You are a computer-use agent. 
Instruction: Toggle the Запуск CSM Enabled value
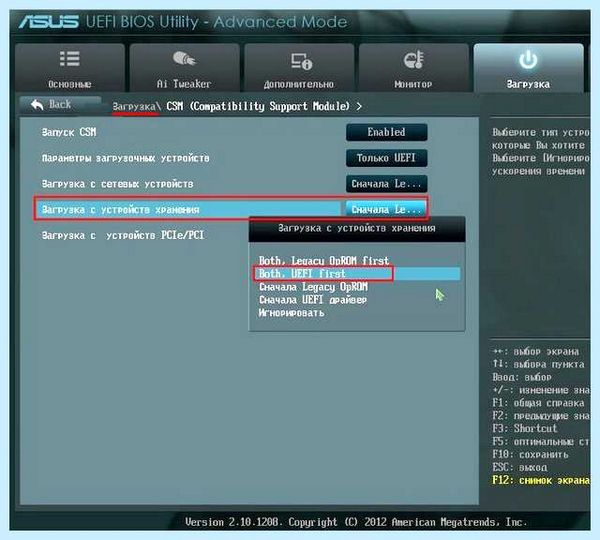pyautogui.click(x=386, y=132)
